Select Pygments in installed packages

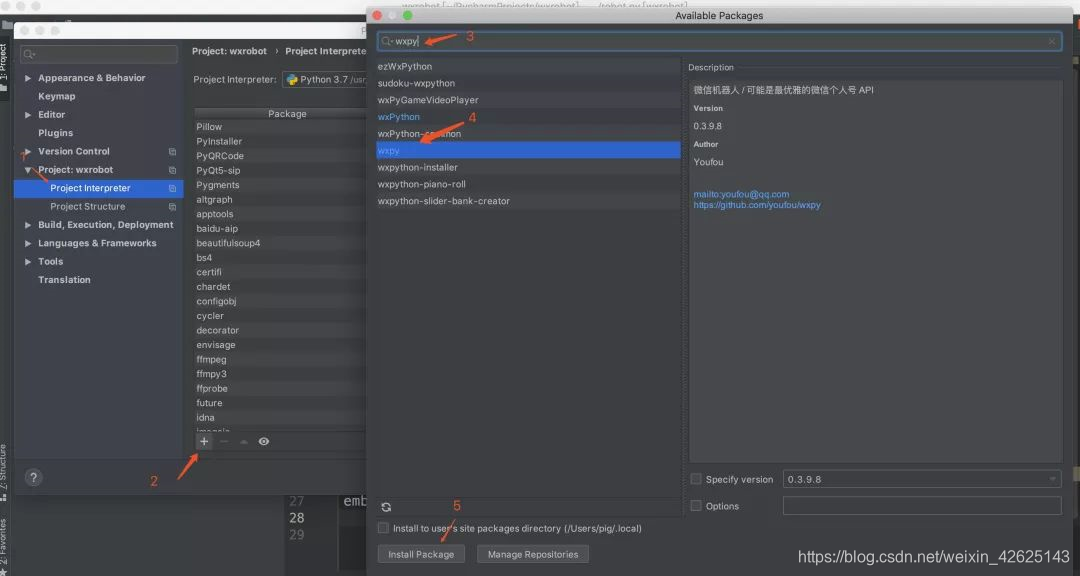[280, 185]
